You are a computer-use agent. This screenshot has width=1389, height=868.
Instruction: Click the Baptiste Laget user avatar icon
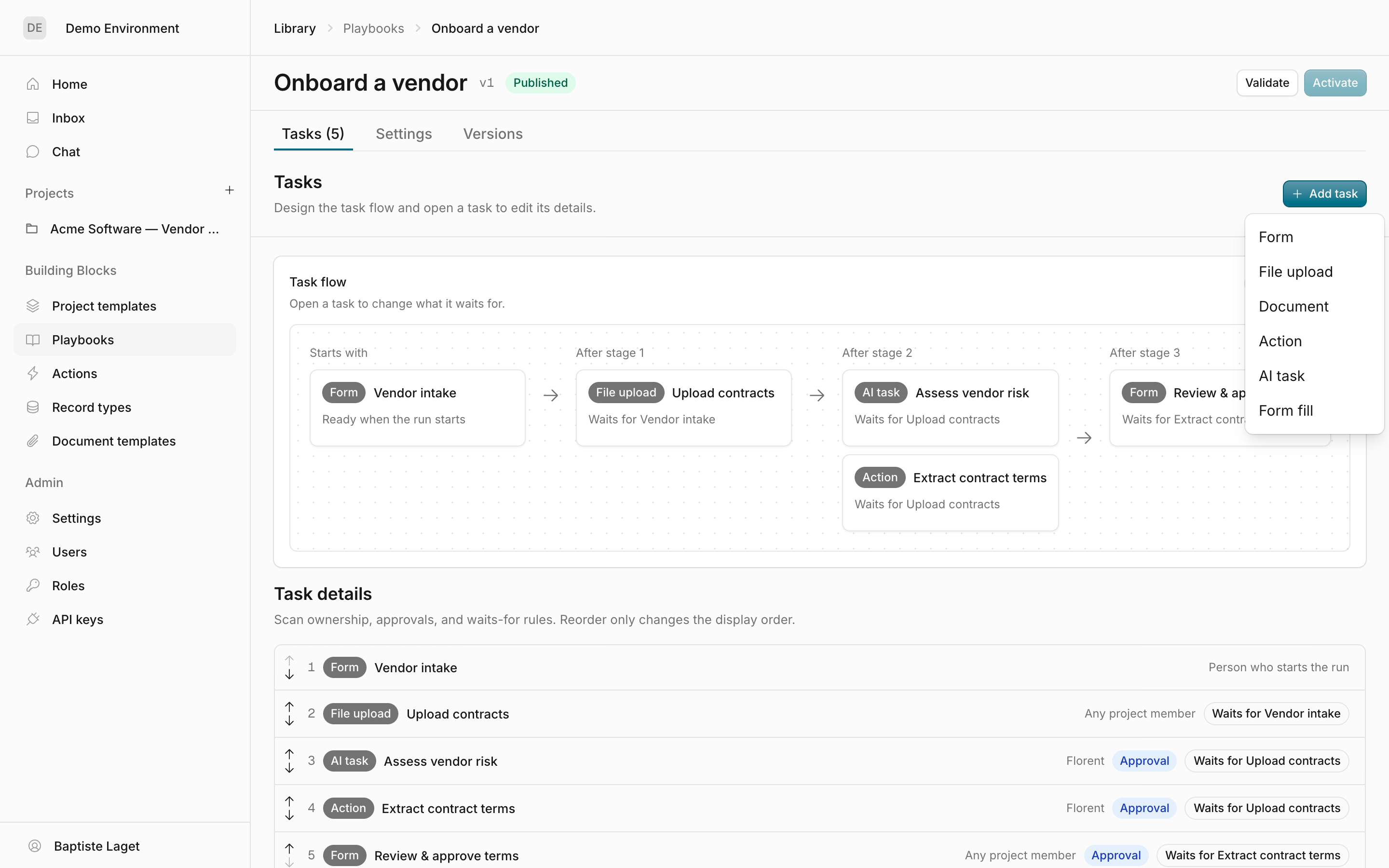tap(35, 846)
